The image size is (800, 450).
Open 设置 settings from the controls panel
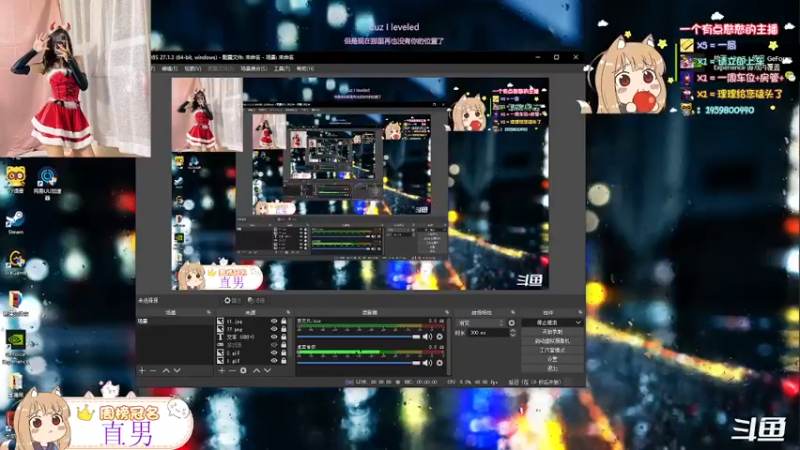tap(552, 359)
